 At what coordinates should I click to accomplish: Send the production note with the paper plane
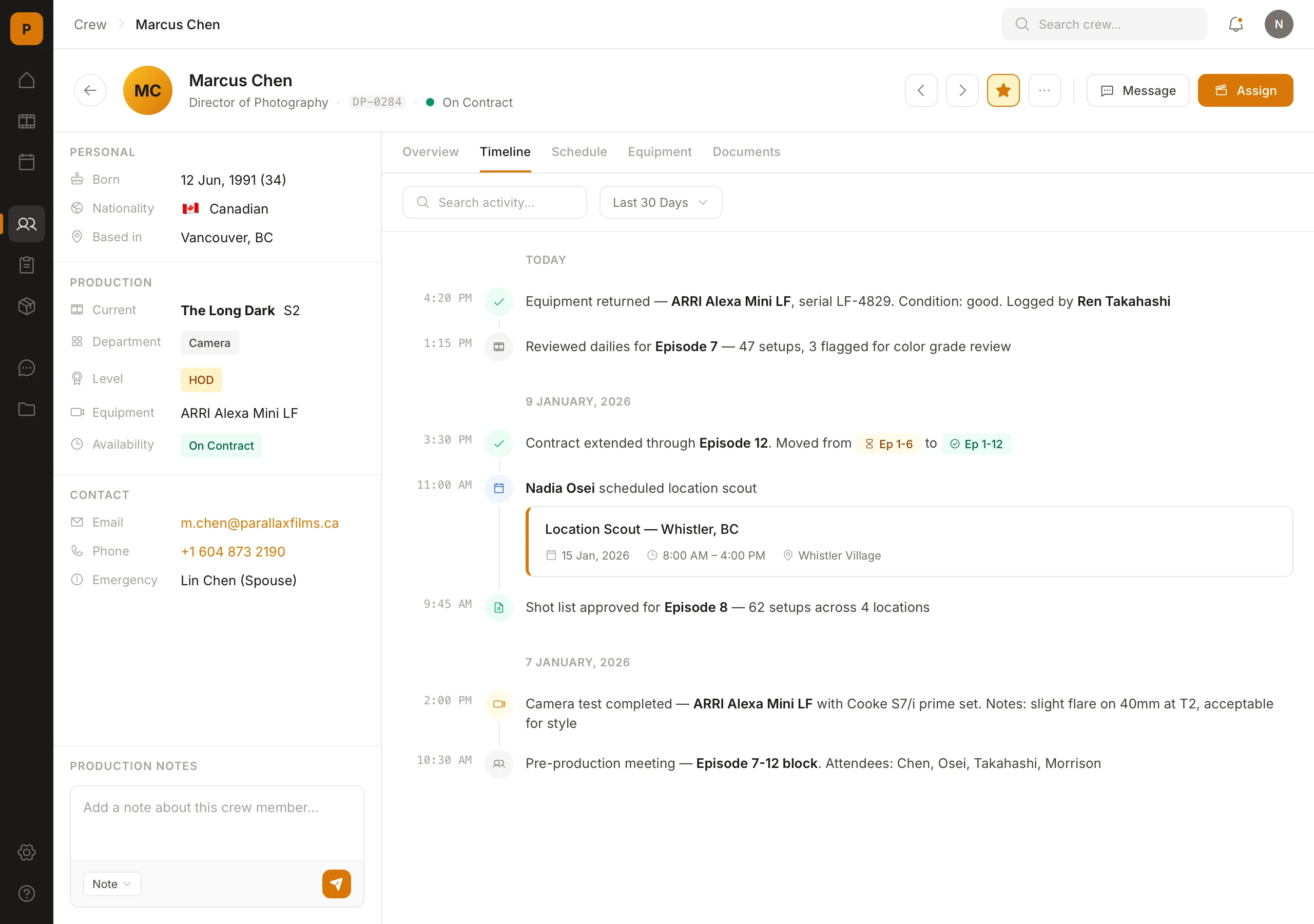click(336, 884)
